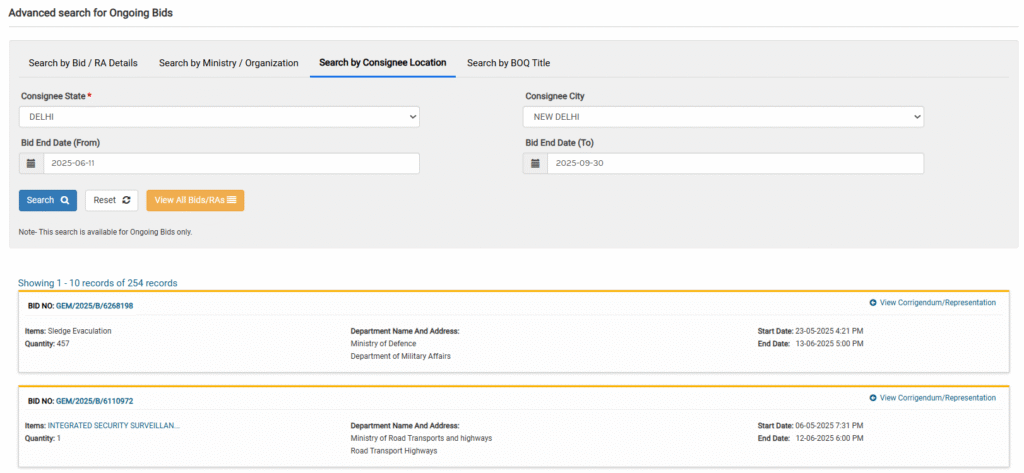Select the Search by Consignee Location tab
This screenshot has height=473, width=1024.
pyautogui.click(x=383, y=63)
